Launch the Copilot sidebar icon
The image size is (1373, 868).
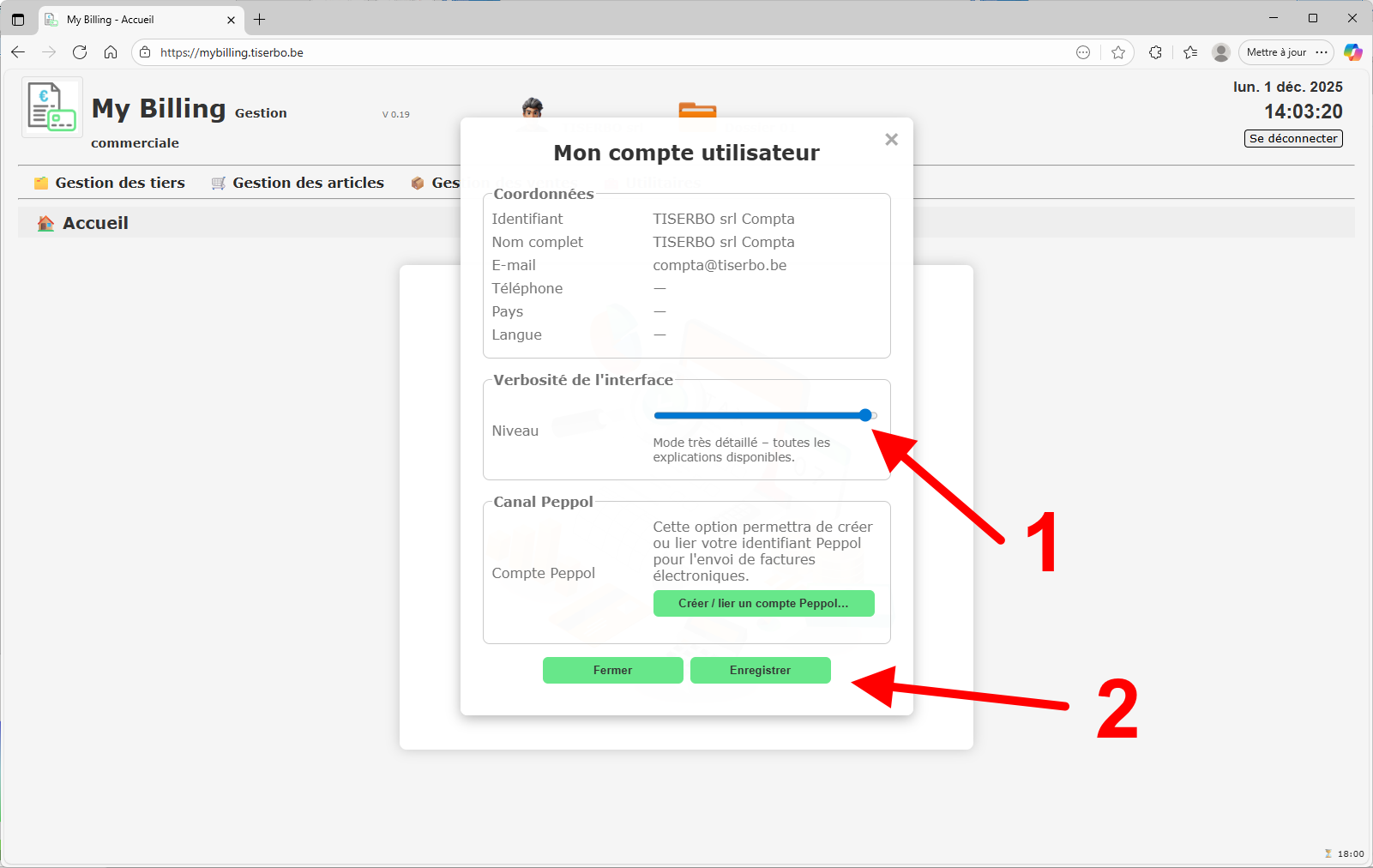pyautogui.click(x=1352, y=52)
